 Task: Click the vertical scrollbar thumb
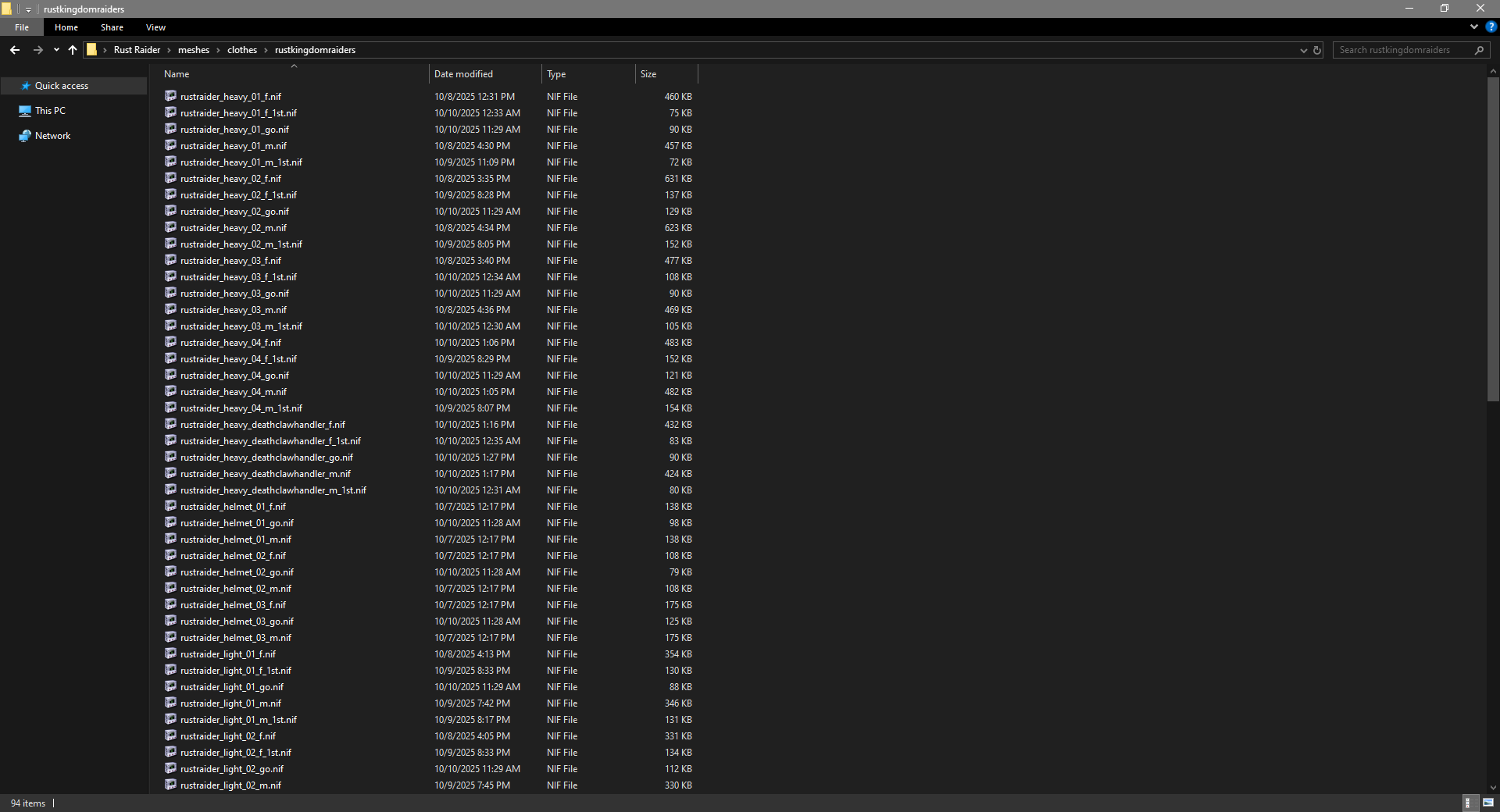(x=1493, y=240)
